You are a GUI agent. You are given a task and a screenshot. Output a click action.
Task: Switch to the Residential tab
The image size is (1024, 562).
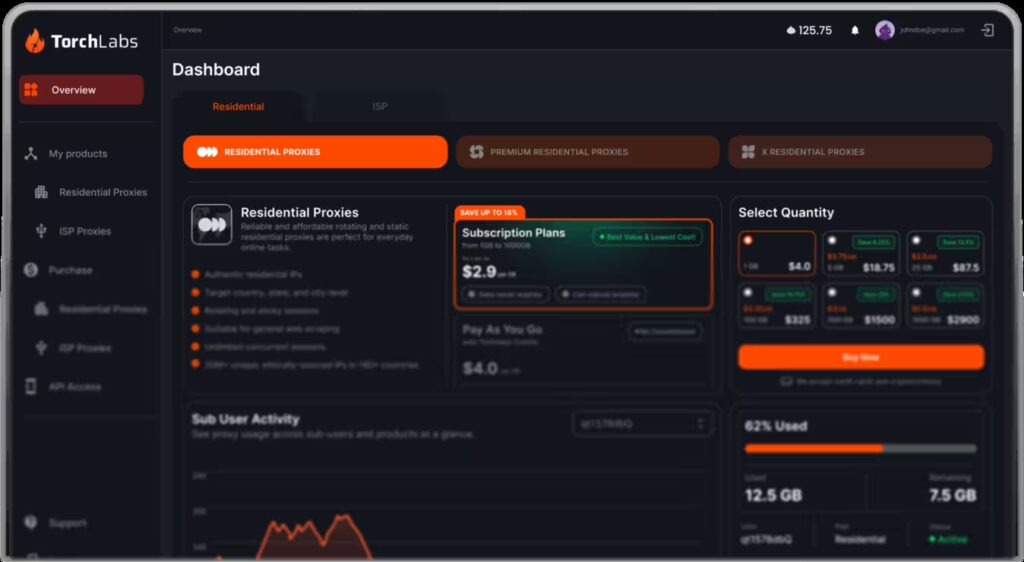[238, 106]
